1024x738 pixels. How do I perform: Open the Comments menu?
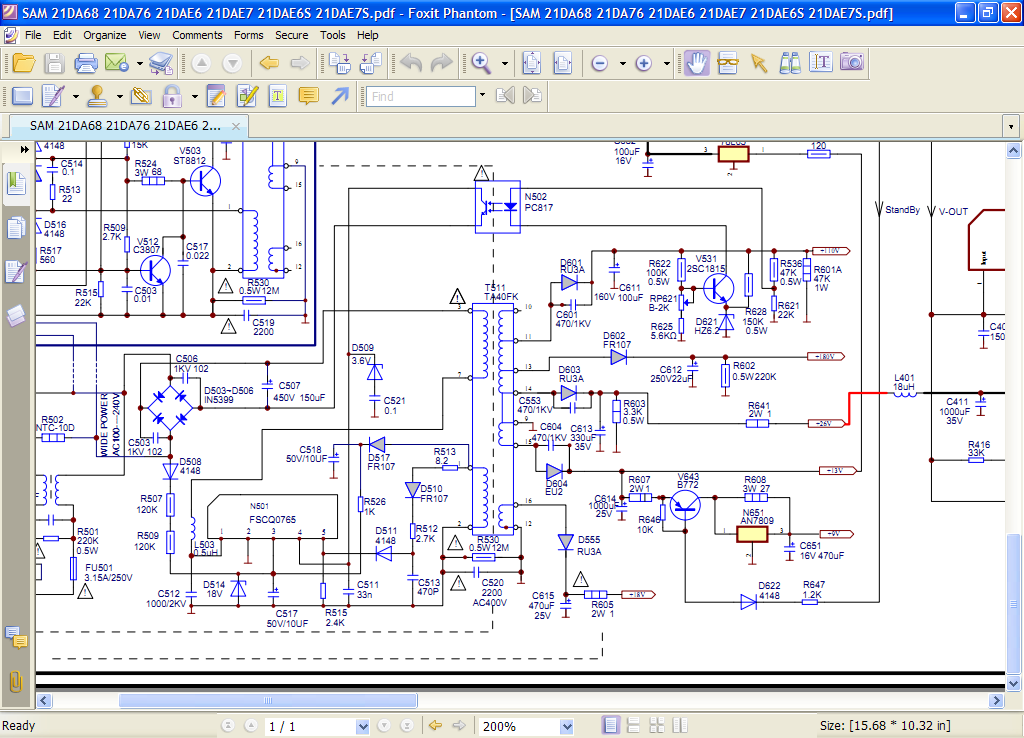point(197,35)
